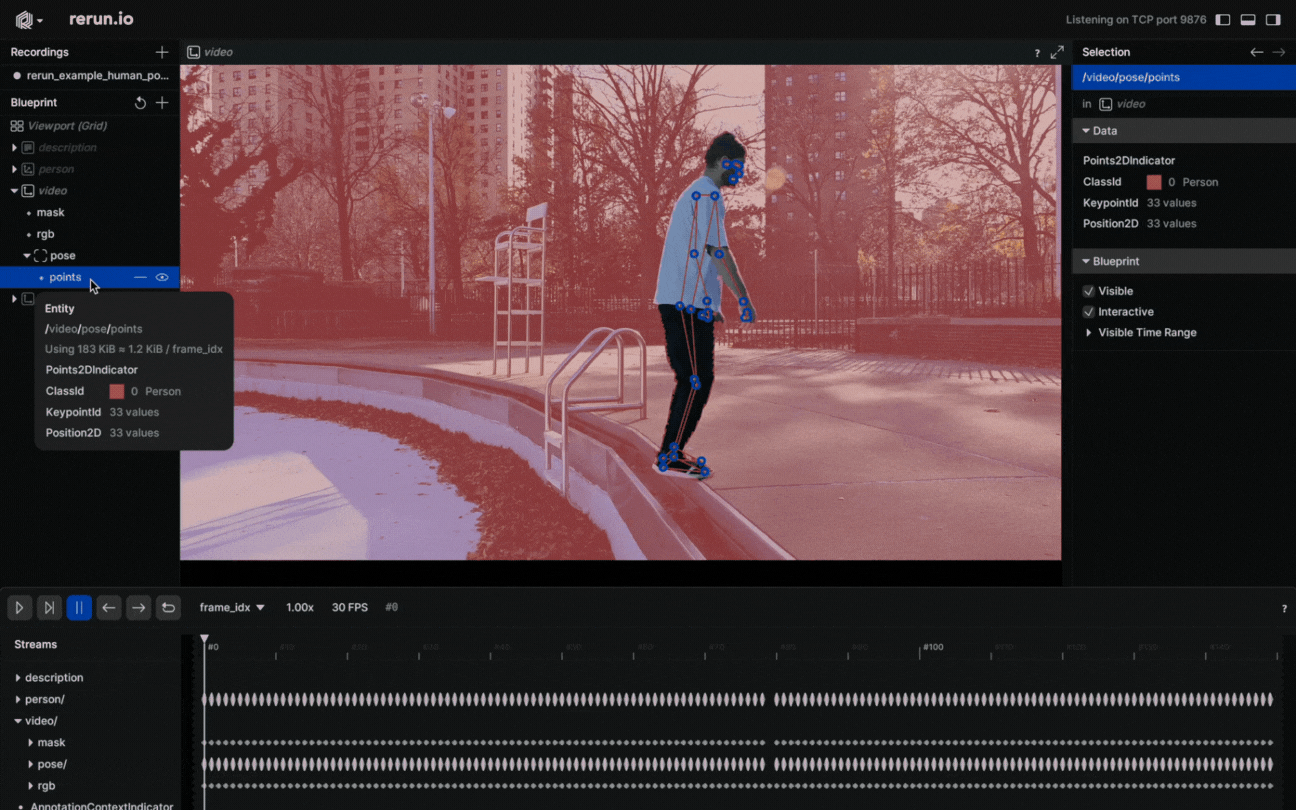Click 'Position2D 33 values' in Selection panel

pyautogui.click(x=1140, y=224)
